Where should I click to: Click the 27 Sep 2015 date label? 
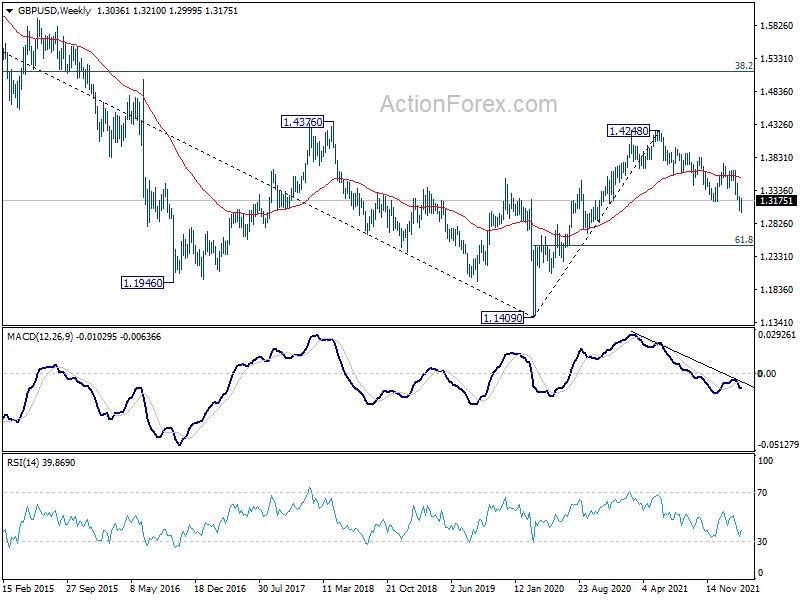[92, 588]
